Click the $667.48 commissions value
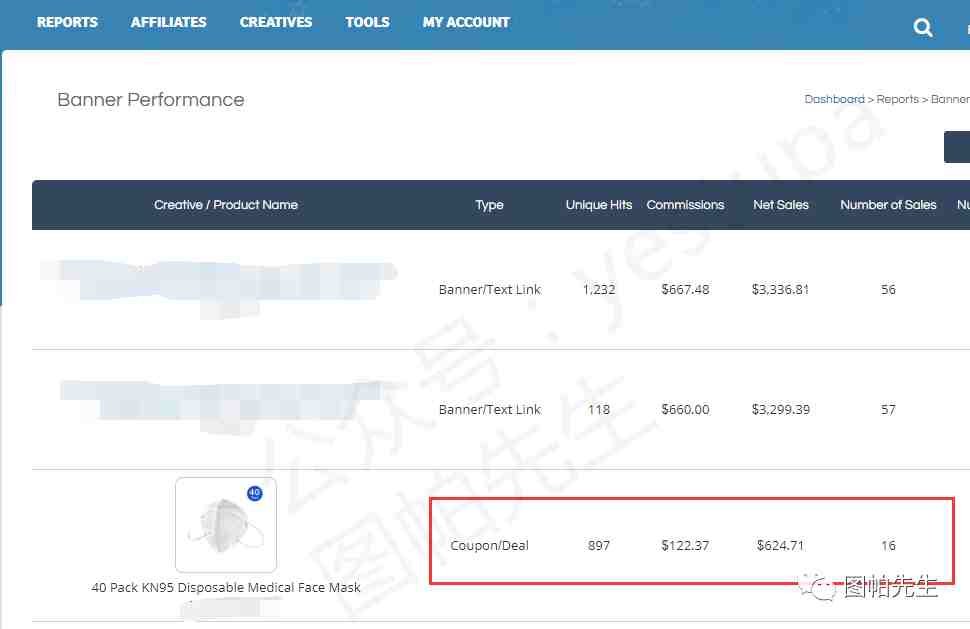This screenshot has width=970, height=629. click(685, 290)
